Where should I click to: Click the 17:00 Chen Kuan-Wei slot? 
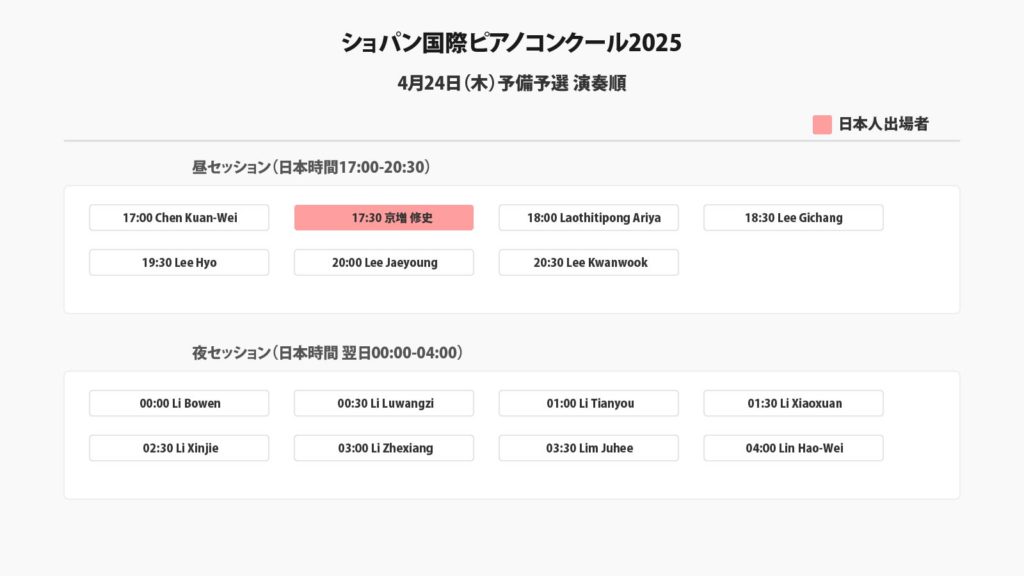179,218
